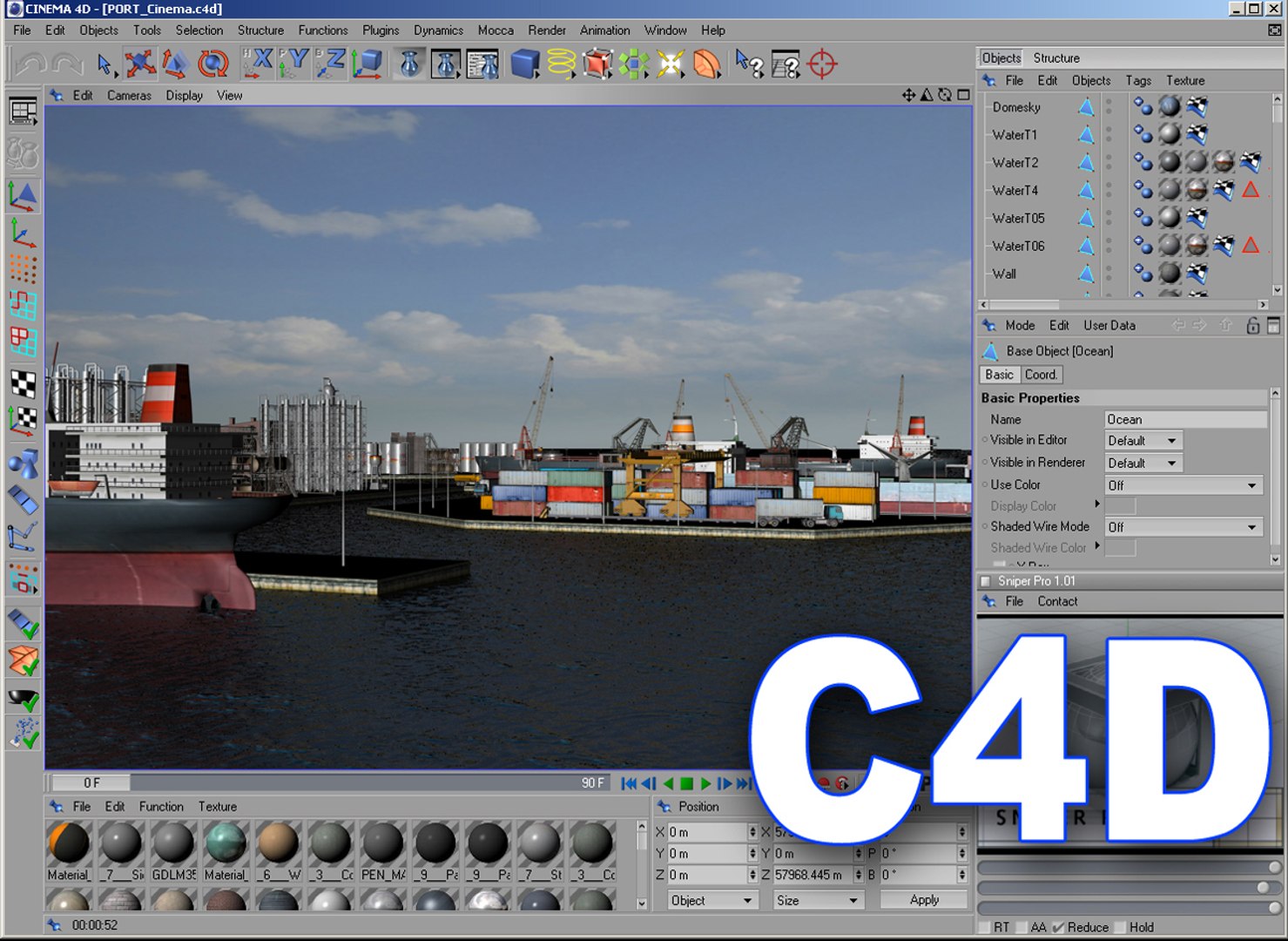The width and height of the screenshot is (1288, 941).
Task: Switch the world/object coordinate system icon
Action: click(x=368, y=64)
